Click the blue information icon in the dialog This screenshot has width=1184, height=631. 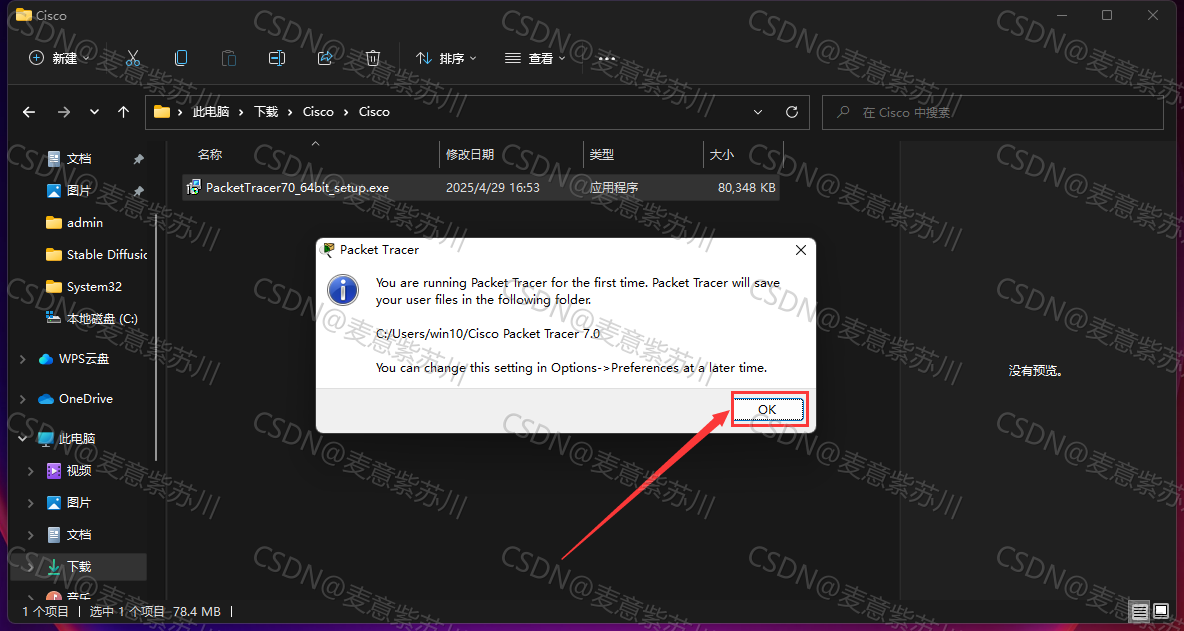(x=342, y=290)
